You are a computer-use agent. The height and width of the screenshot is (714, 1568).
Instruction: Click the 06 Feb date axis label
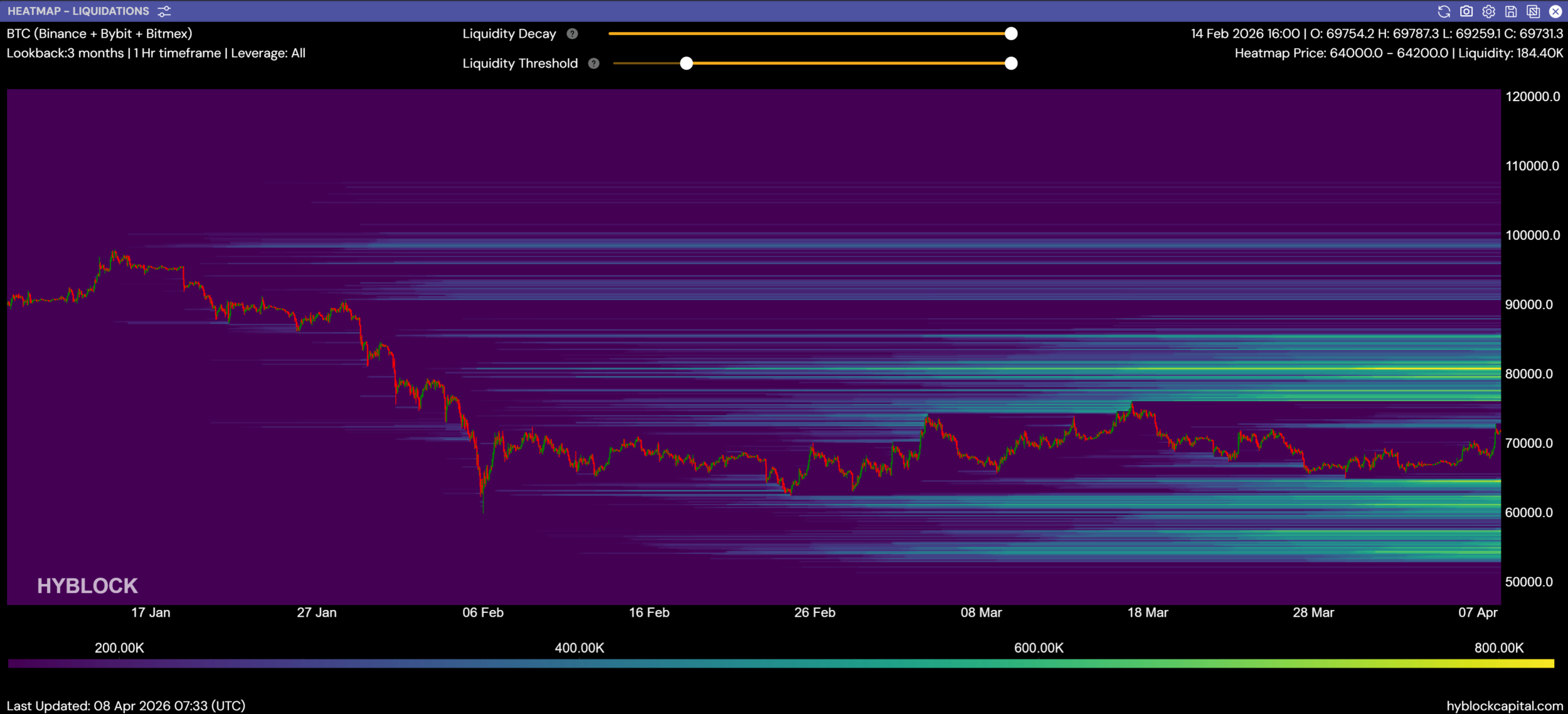pos(483,612)
